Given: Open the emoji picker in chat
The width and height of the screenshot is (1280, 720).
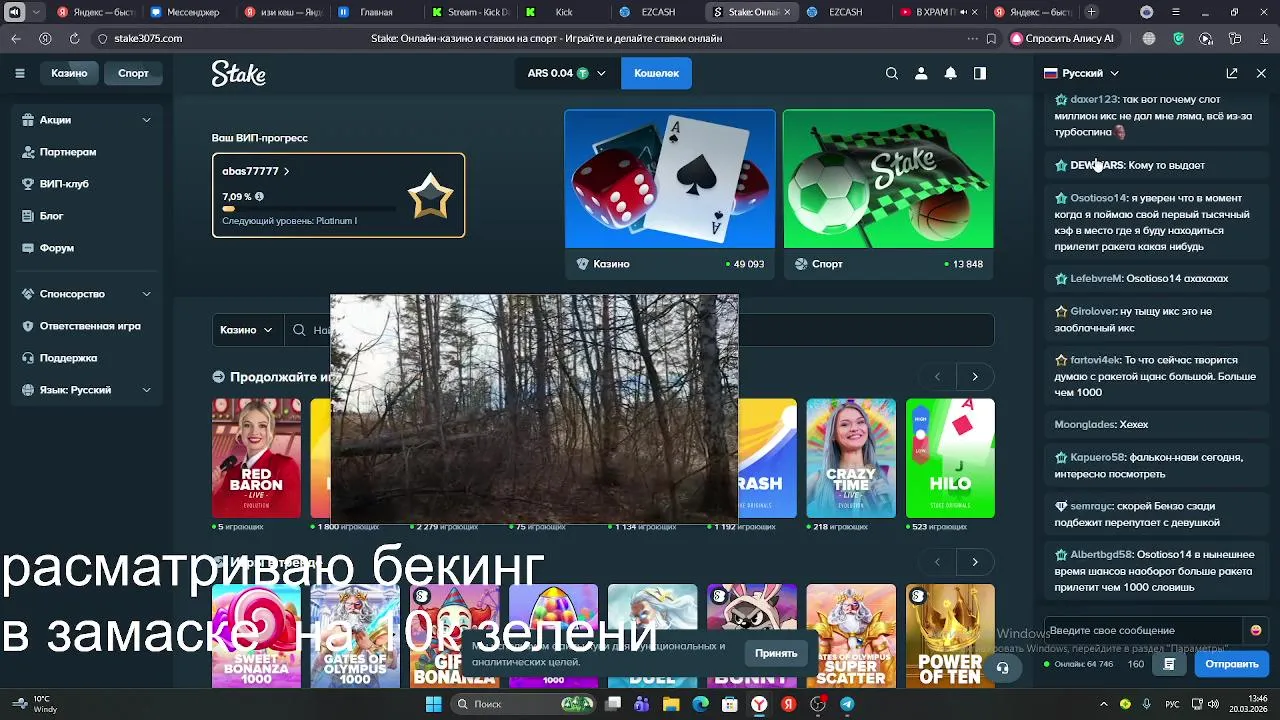Looking at the screenshot, I should click(1255, 630).
